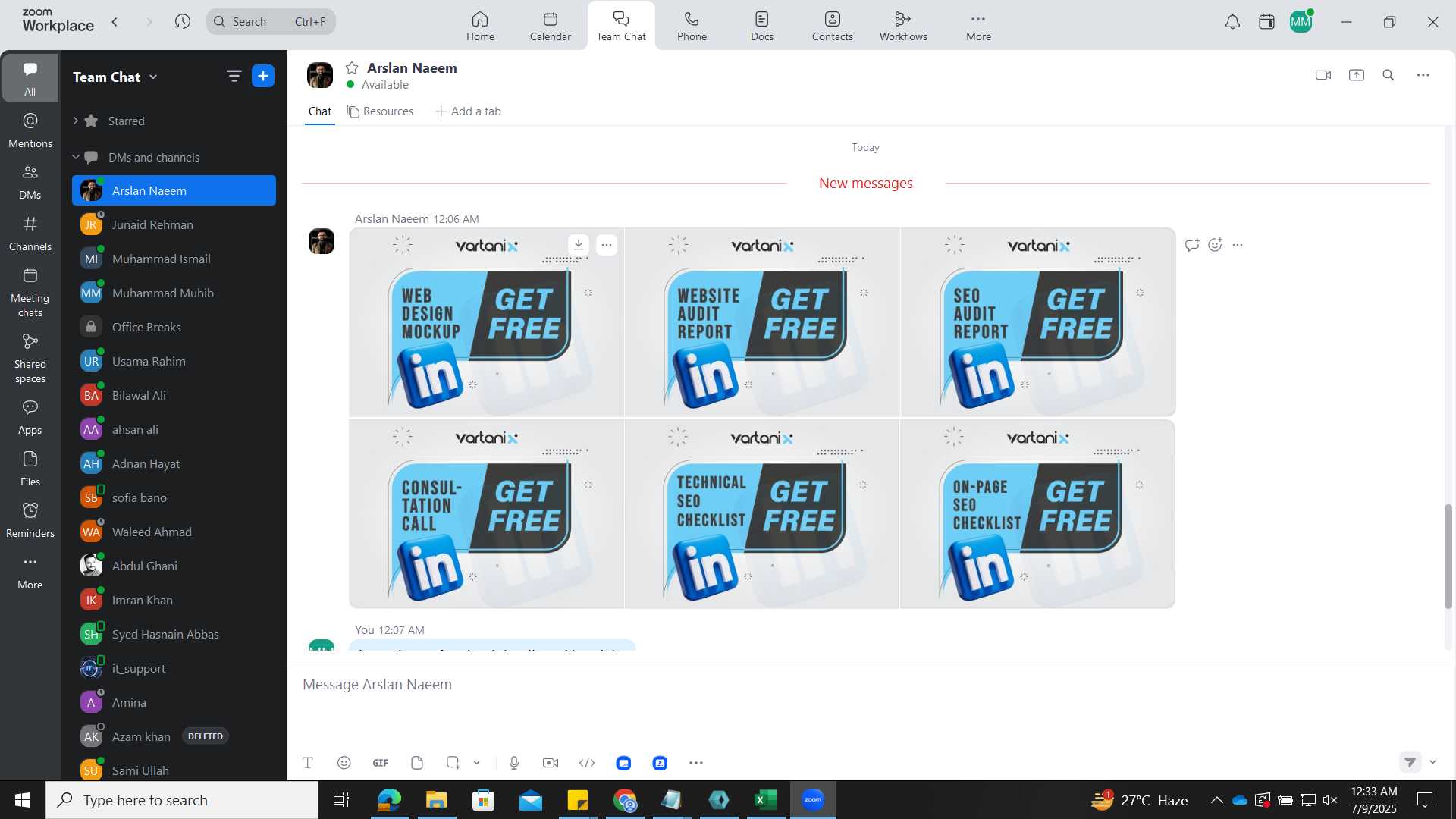This screenshot has height=819, width=1456.
Task: Open the Resources tab in chat
Action: pyautogui.click(x=381, y=111)
